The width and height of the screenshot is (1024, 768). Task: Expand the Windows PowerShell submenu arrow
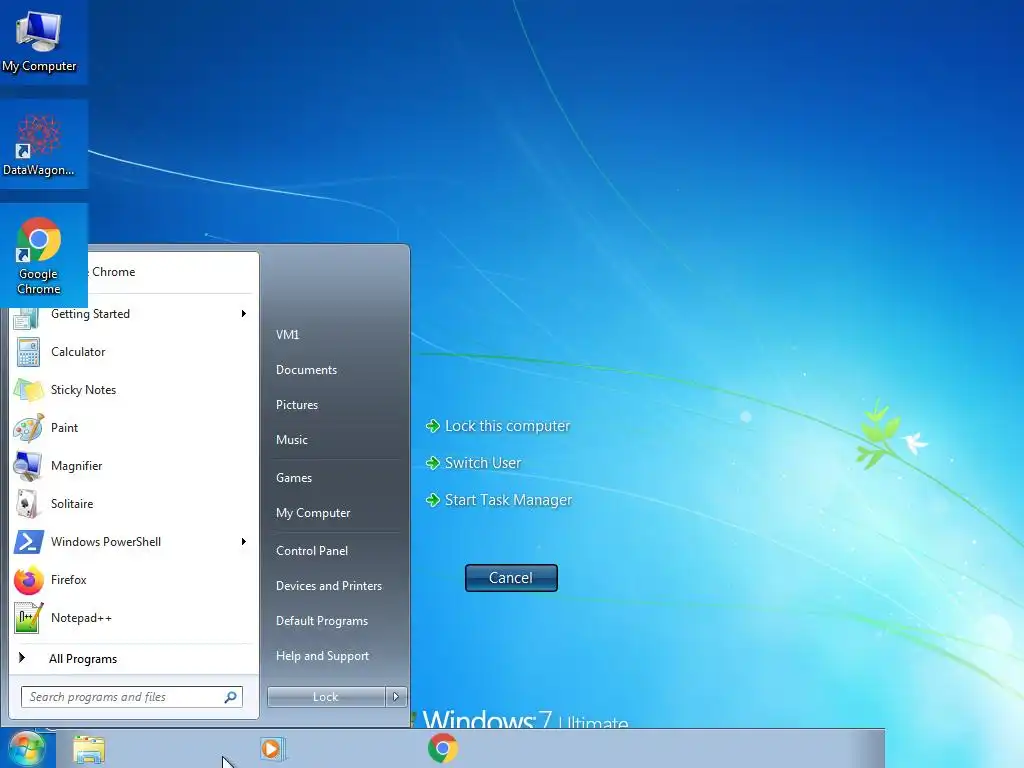[x=244, y=542]
